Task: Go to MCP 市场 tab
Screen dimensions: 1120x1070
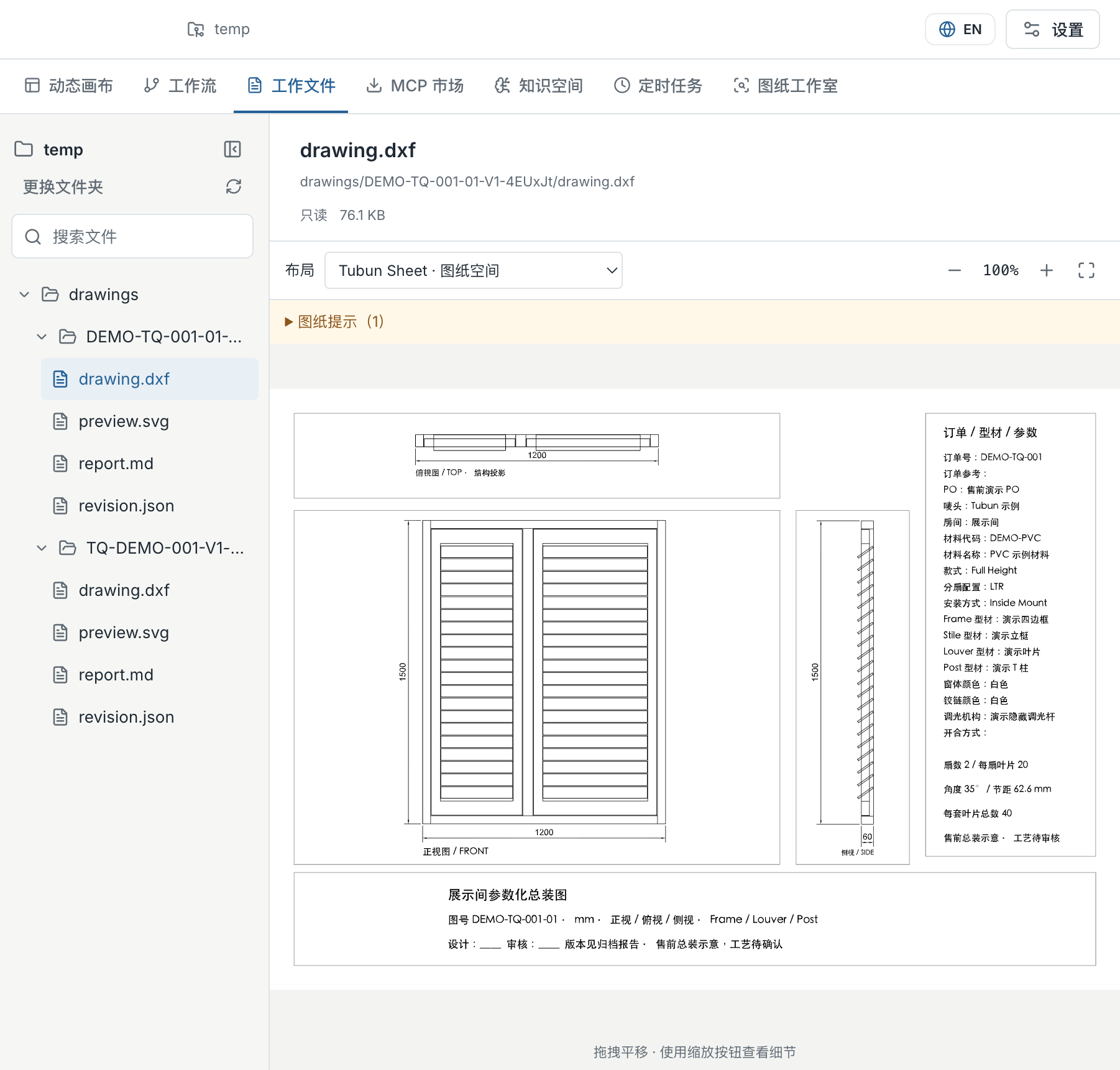Action: click(415, 86)
